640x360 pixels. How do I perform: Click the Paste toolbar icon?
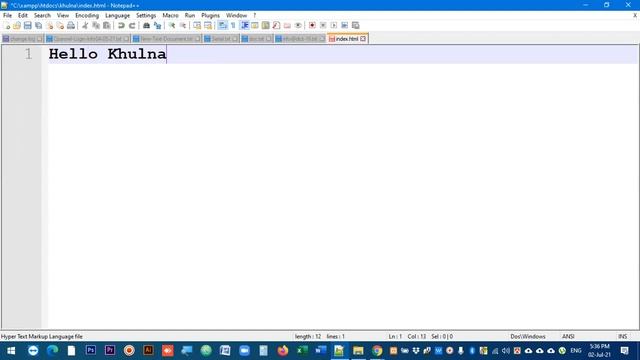(x=107, y=26)
